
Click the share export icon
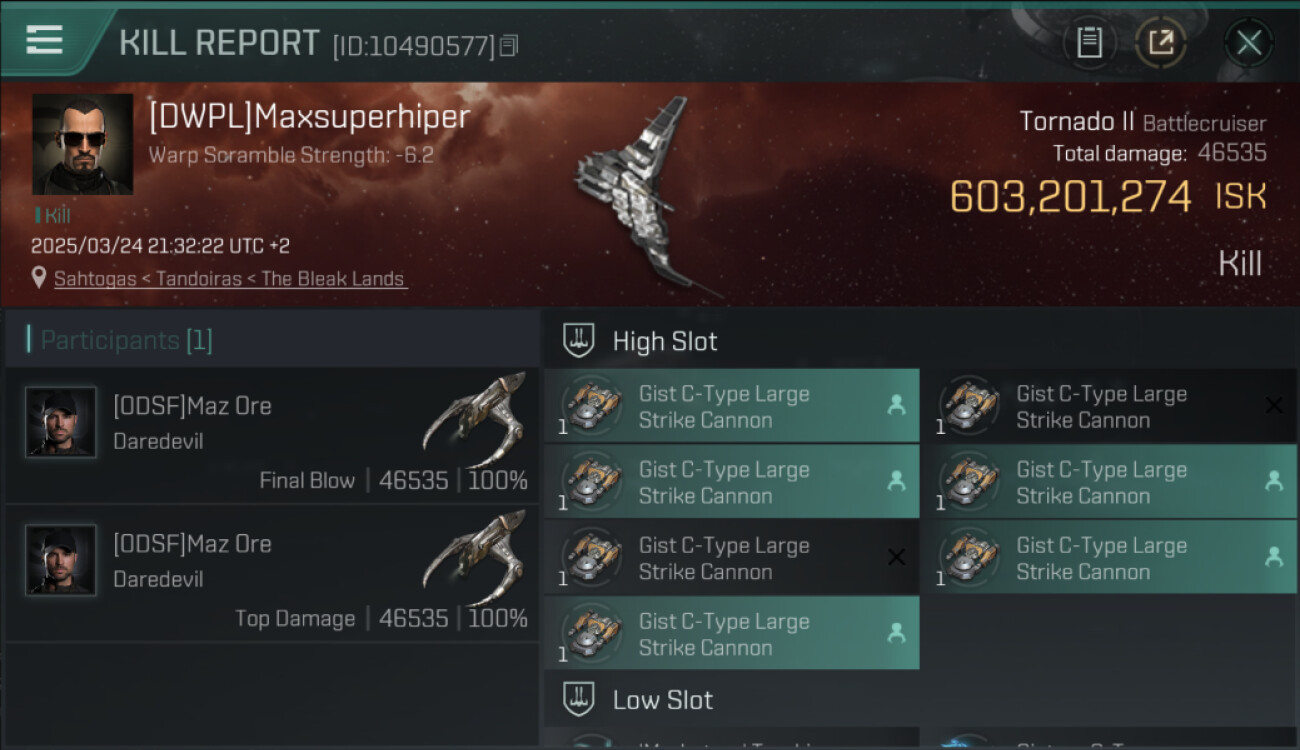pos(1161,43)
